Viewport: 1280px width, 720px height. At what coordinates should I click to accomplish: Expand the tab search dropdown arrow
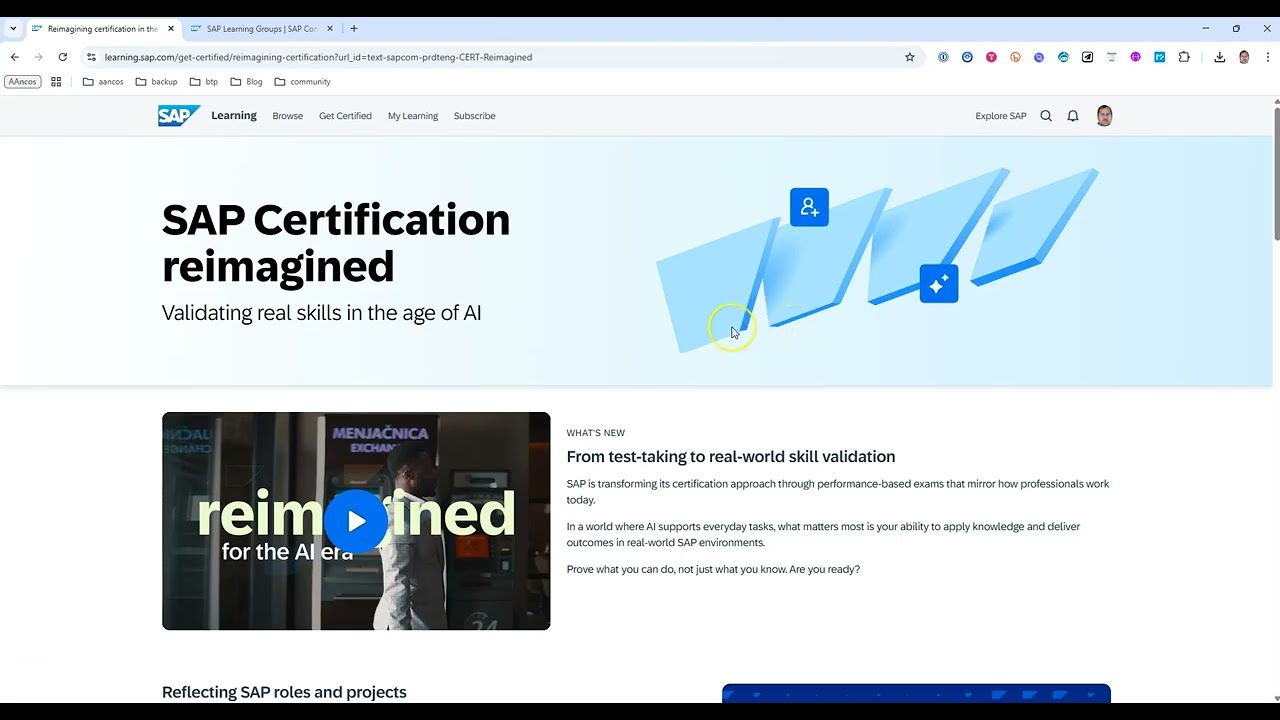tap(13, 29)
